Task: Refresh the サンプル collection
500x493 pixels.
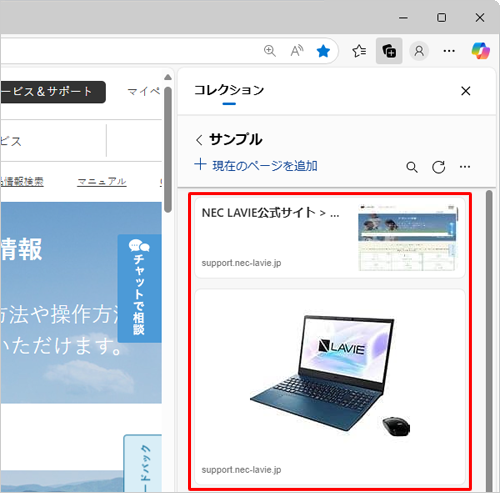Action: 439,167
